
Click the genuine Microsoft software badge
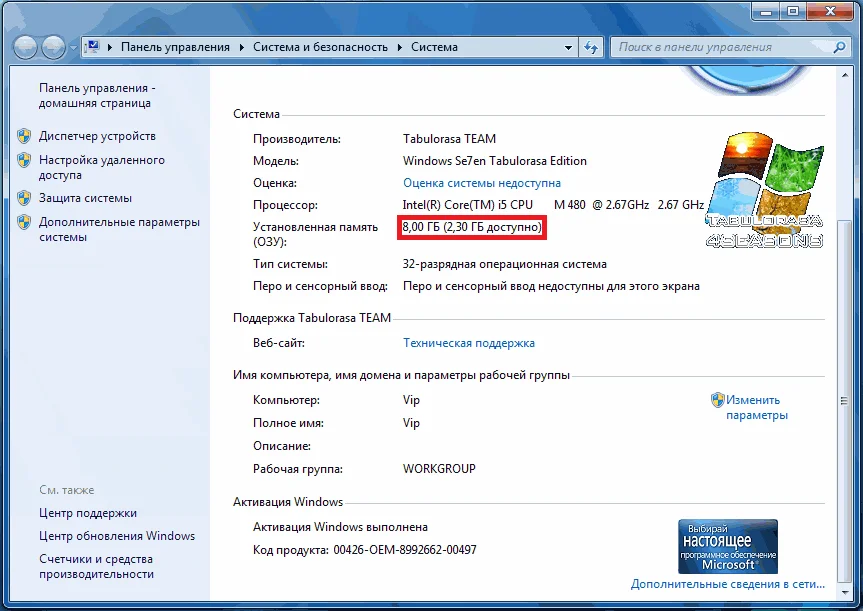coord(728,547)
